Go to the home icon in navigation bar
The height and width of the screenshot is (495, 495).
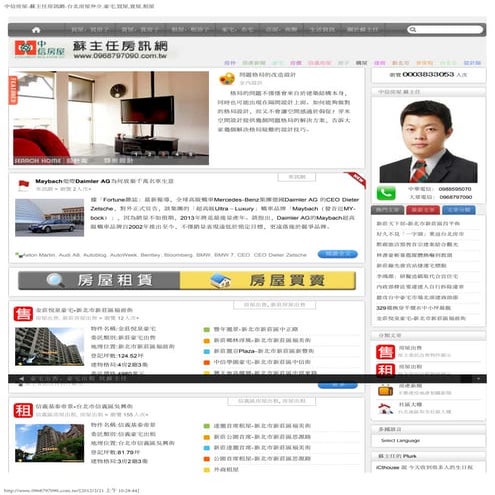tap(36, 30)
